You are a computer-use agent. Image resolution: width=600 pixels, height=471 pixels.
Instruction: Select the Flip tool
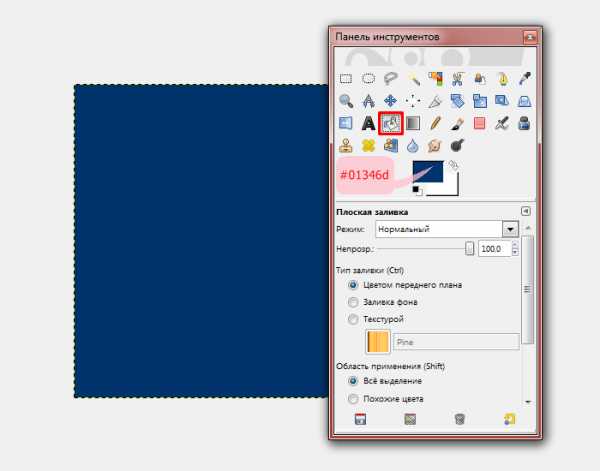click(x=346, y=123)
